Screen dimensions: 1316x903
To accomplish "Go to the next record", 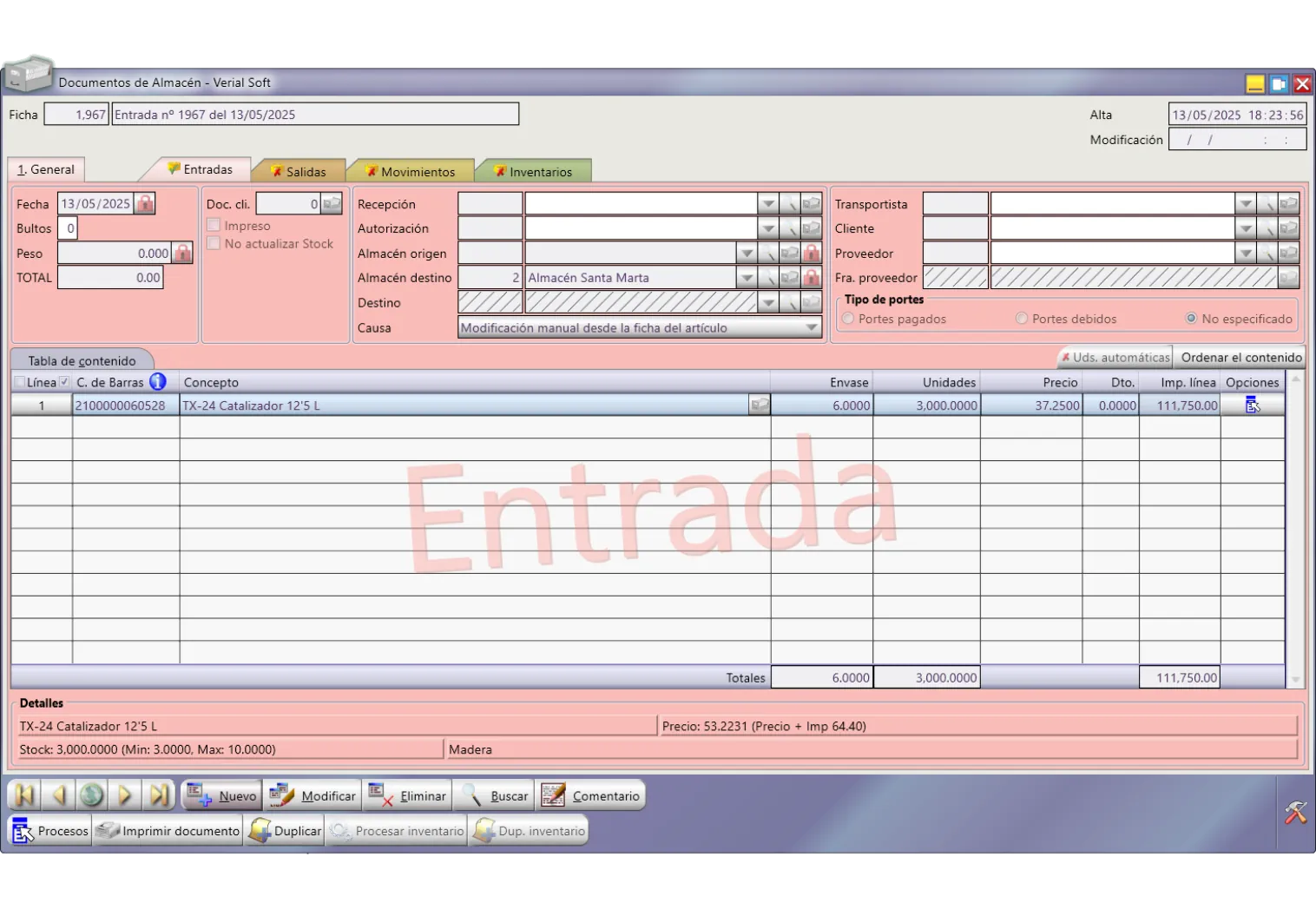I will tap(124, 795).
